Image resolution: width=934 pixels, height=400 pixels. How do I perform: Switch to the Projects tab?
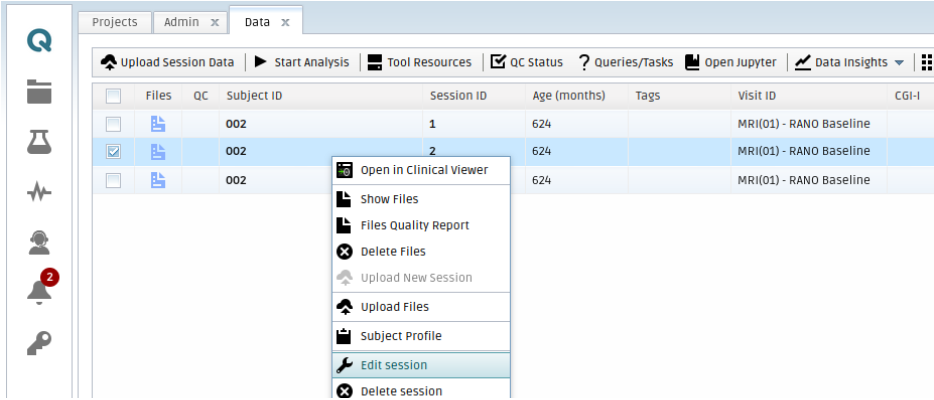114,21
